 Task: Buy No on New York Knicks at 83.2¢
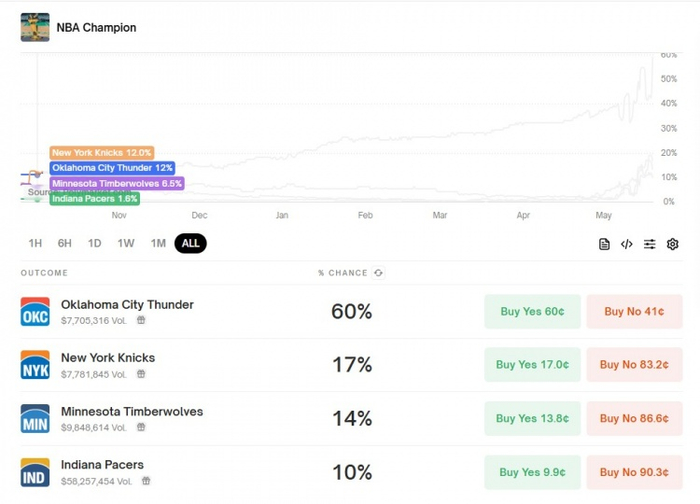634,365
